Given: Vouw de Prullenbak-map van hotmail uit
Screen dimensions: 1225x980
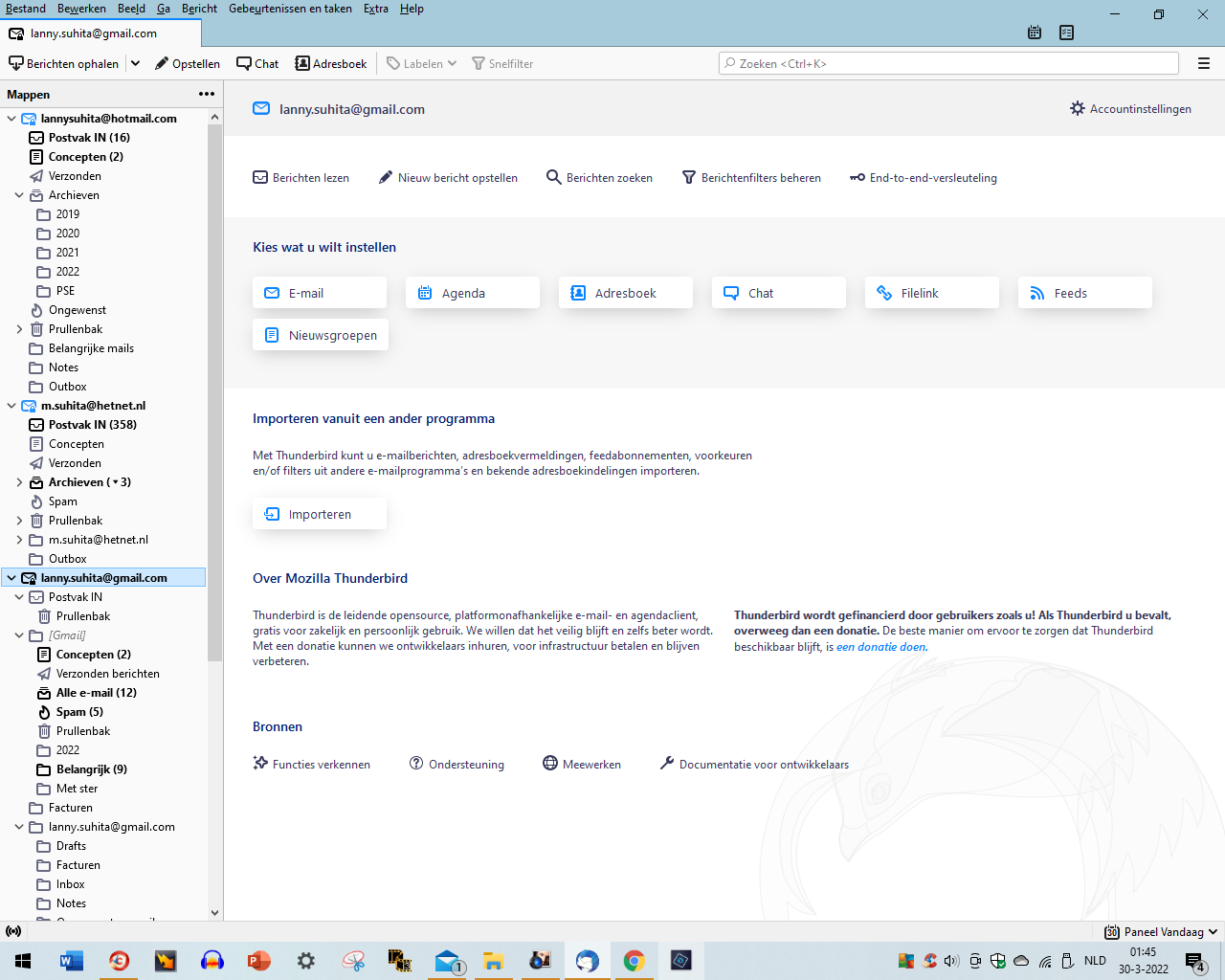Looking at the screenshot, I should click(x=20, y=328).
